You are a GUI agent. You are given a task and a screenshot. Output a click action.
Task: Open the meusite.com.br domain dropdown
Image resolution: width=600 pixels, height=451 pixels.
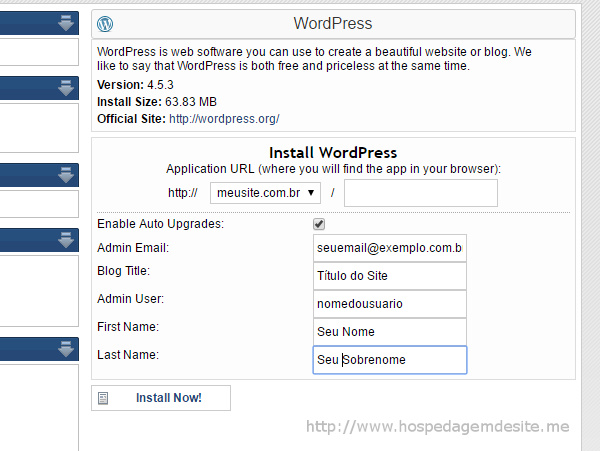coord(265,193)
